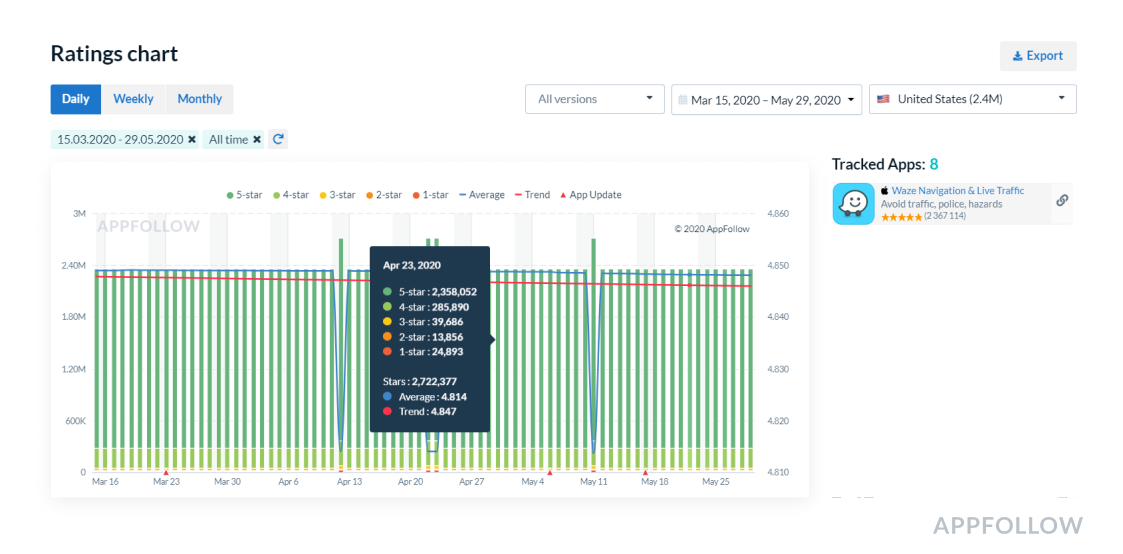Switch to Weekly view
This screenshot has width=1123, height=554.
(x=133, y=99)
